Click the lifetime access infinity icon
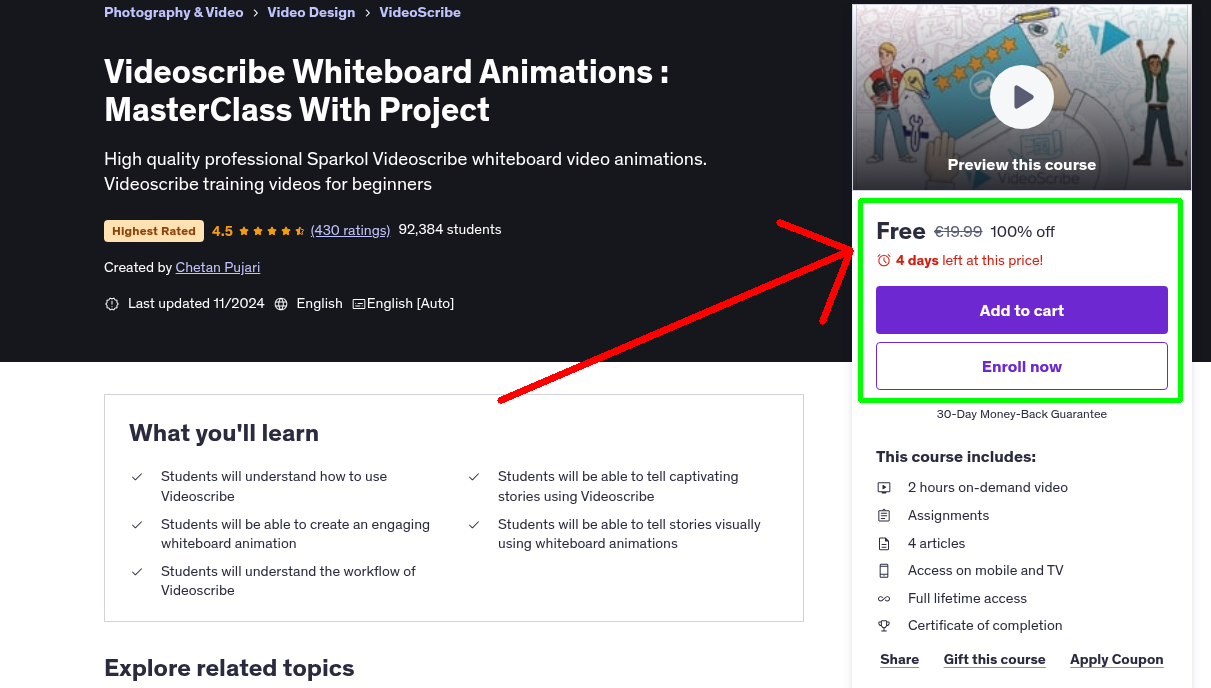Viewport: 1211px width, 688px height. point(884,598)
